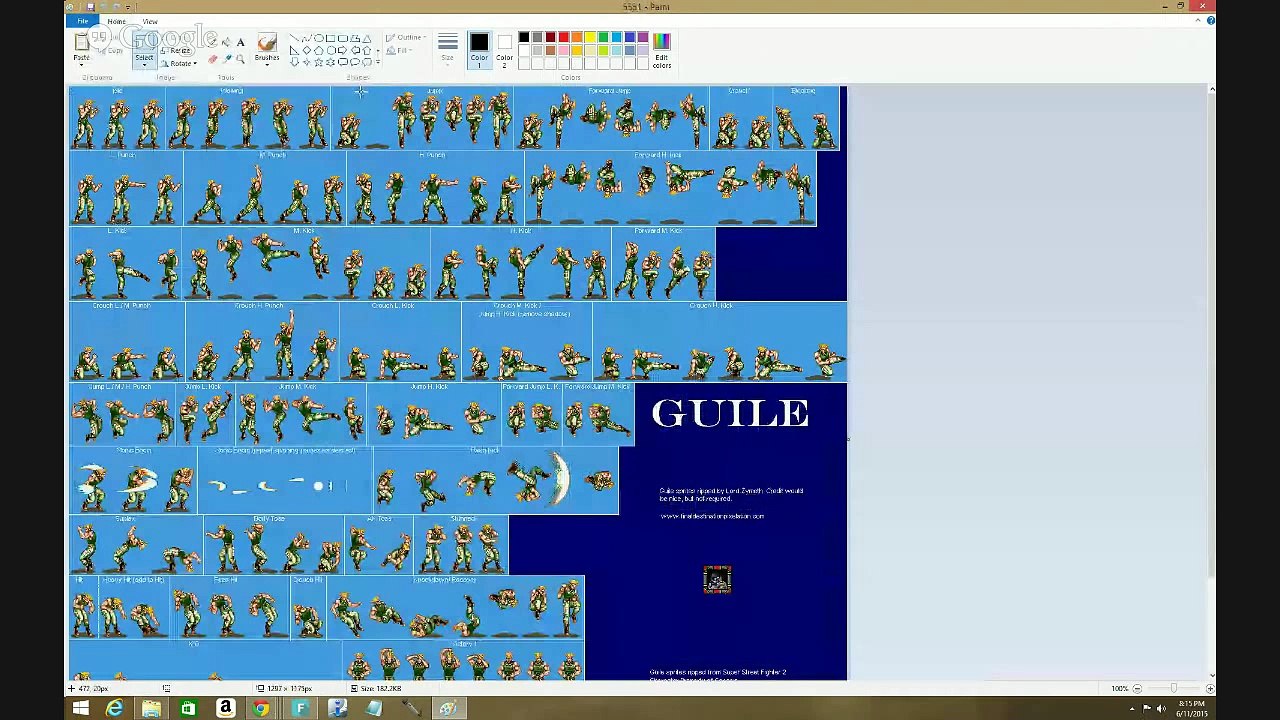Click the Resize button
The image size is (1280, 720).
click(x=175, y=50)
